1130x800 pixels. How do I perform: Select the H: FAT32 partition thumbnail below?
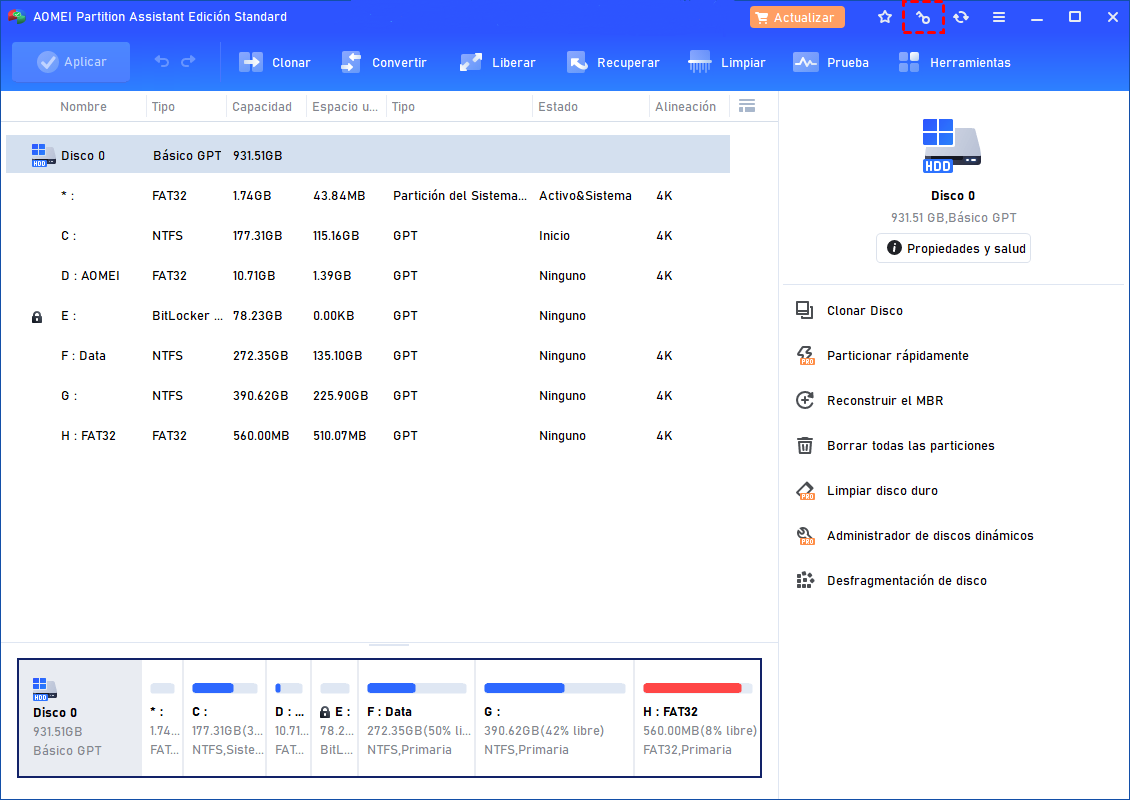(x=697, y=718)
